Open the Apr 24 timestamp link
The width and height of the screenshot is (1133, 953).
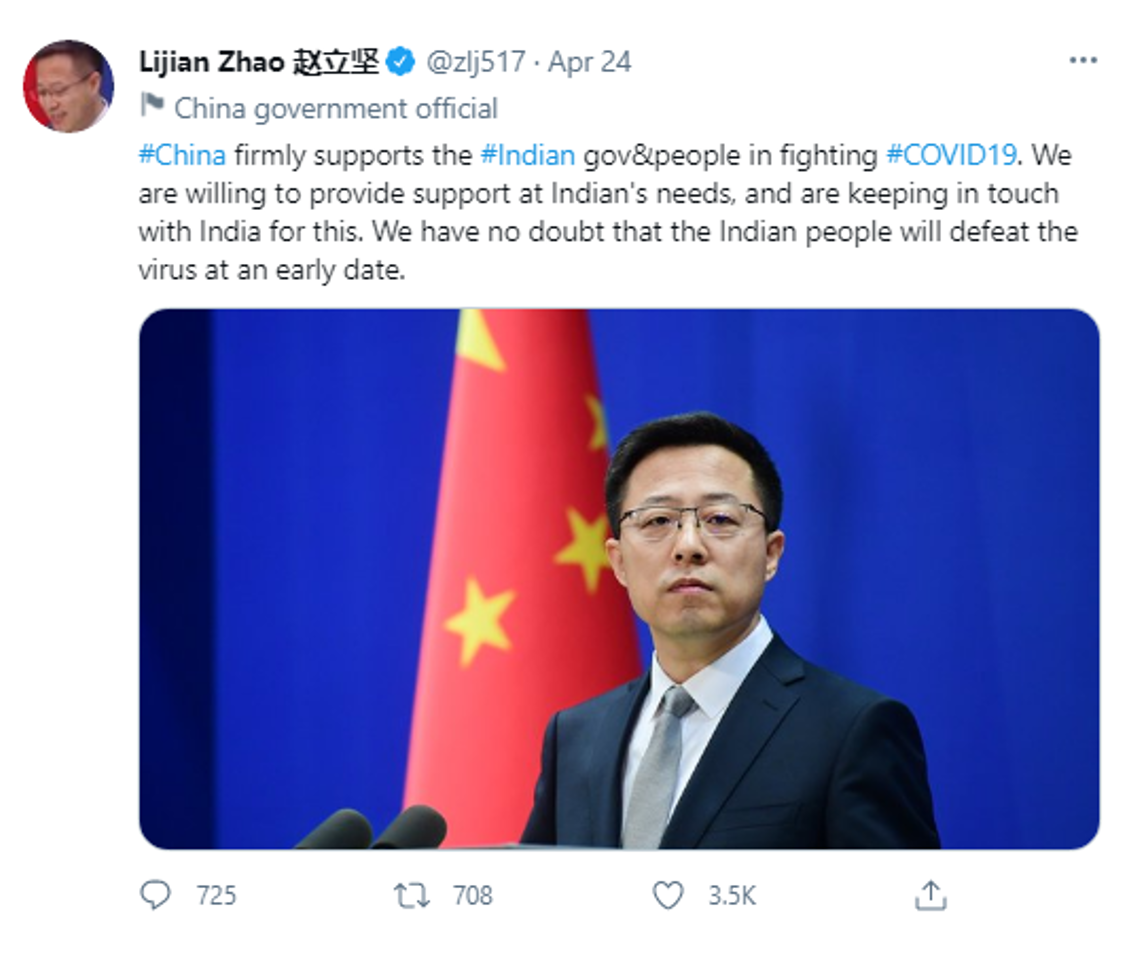coord(590,62)
